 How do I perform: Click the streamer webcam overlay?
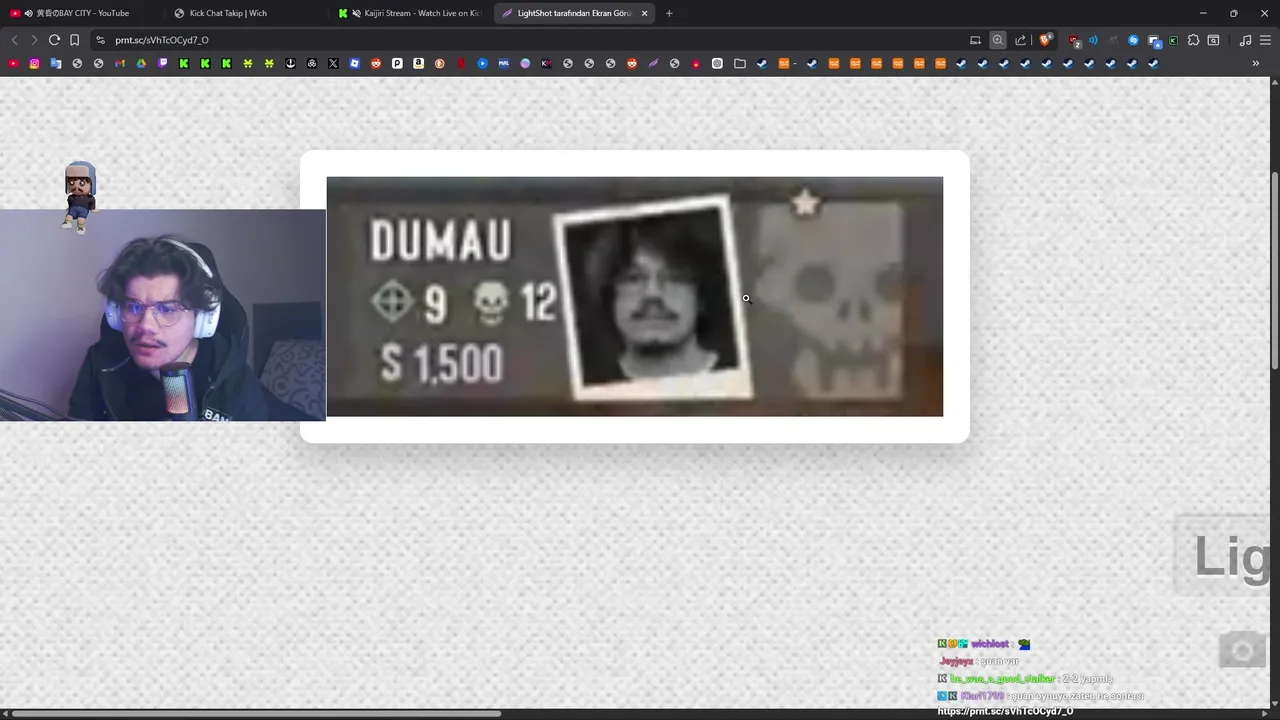tap(163, 315)
